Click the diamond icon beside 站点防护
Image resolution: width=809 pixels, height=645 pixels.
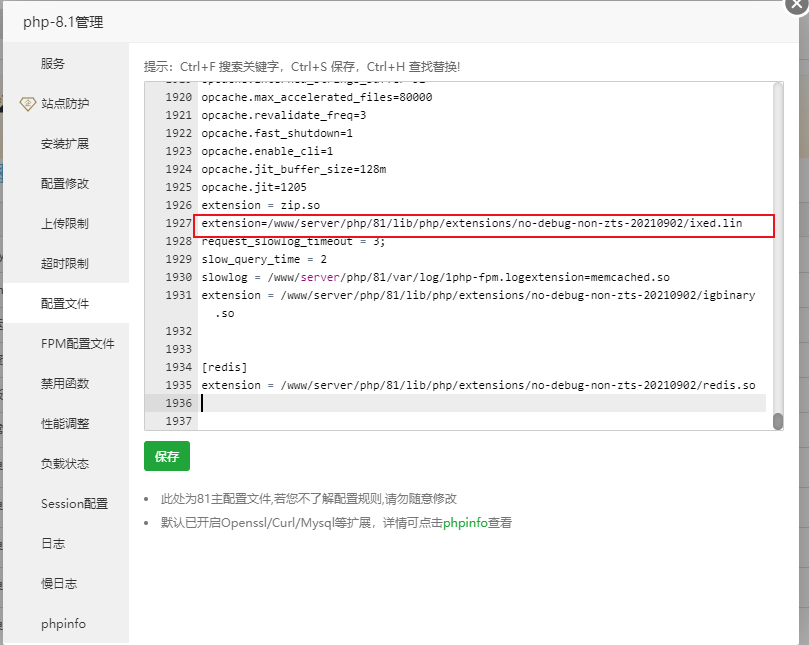coord(28,103)
